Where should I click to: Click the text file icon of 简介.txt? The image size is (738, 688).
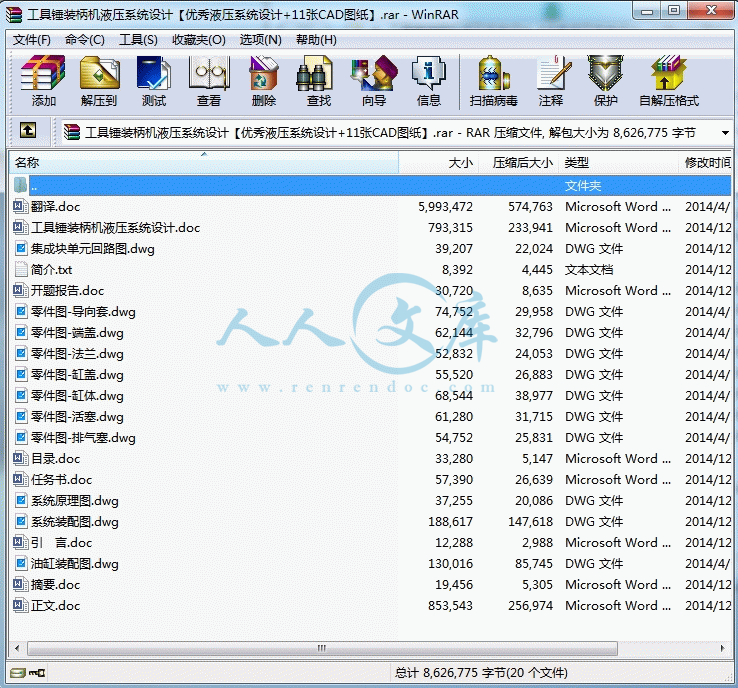[x=20, y=269]
